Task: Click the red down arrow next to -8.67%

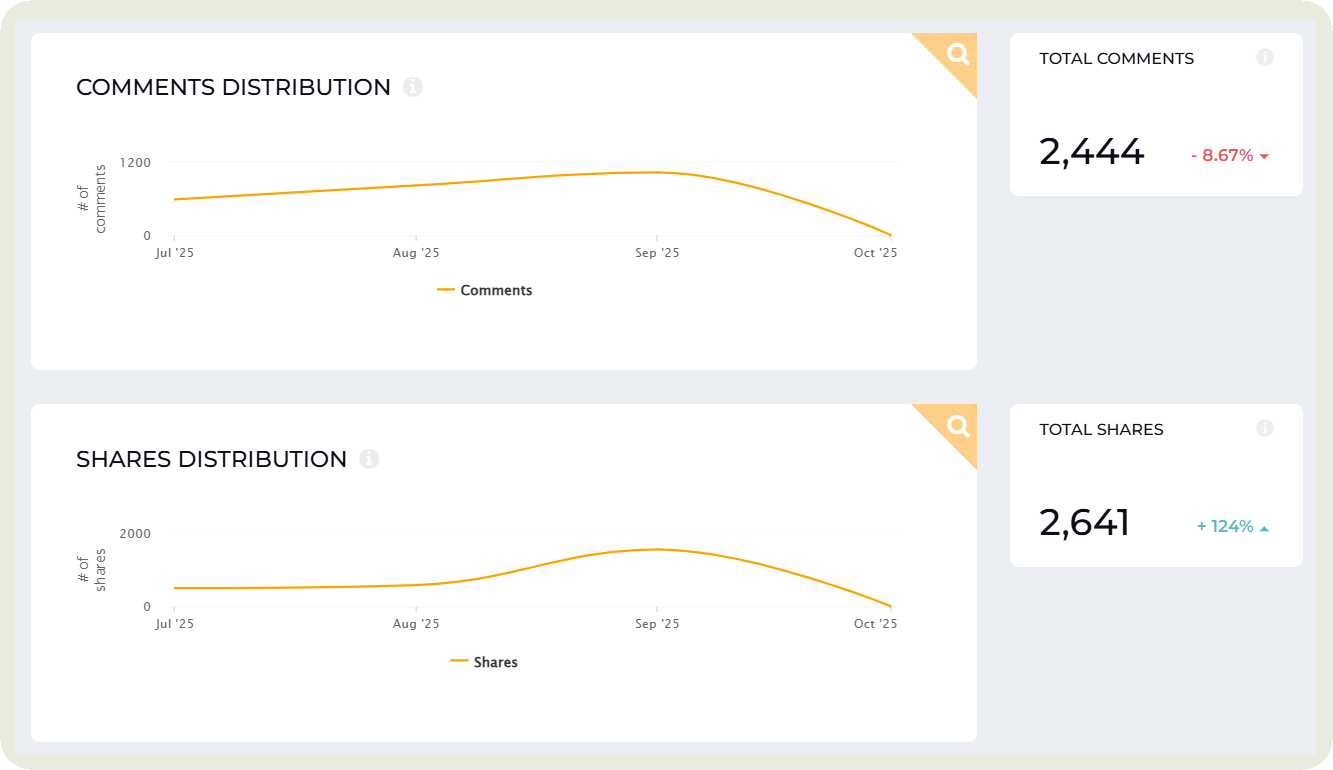Action: pyautogui.click(x=1265, y=157)
